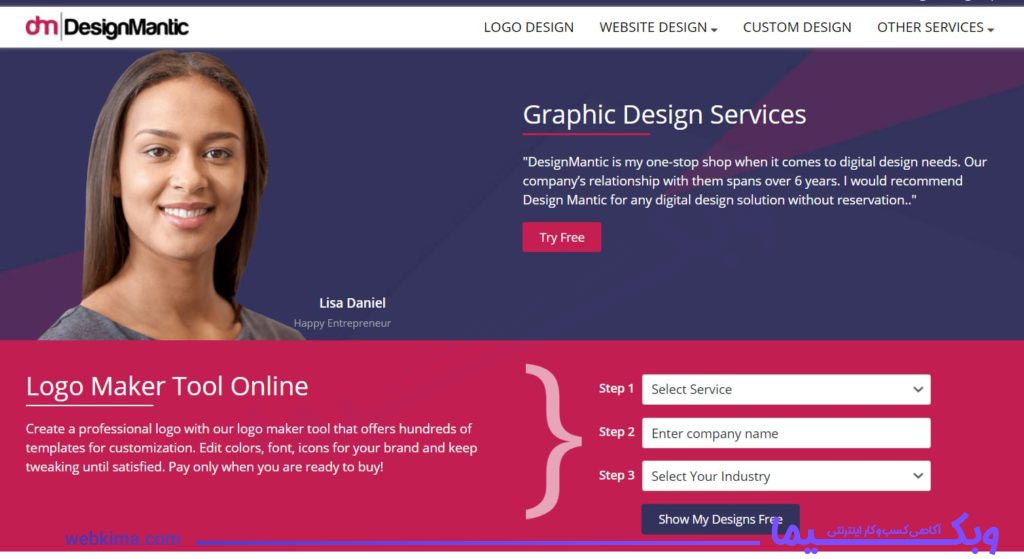Click the chevron in Select Your Industry field
Screen dimensions: 1024x559
click(918, 476)
